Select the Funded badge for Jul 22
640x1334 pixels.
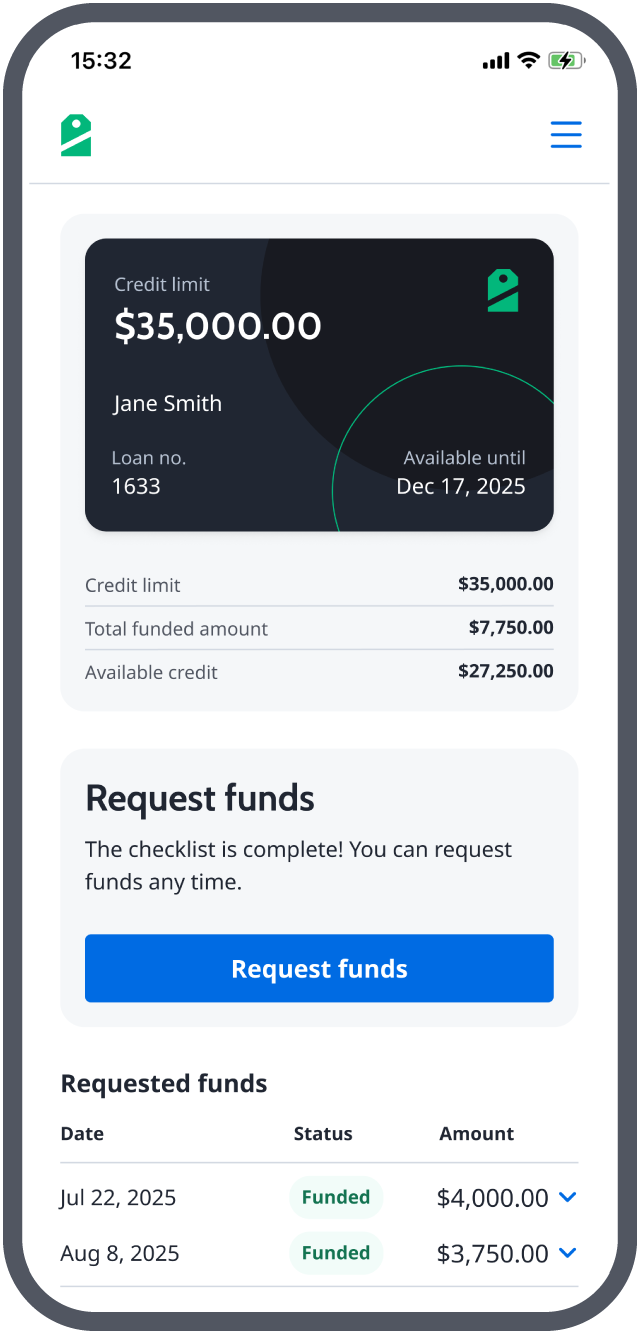click(336, 1197)
